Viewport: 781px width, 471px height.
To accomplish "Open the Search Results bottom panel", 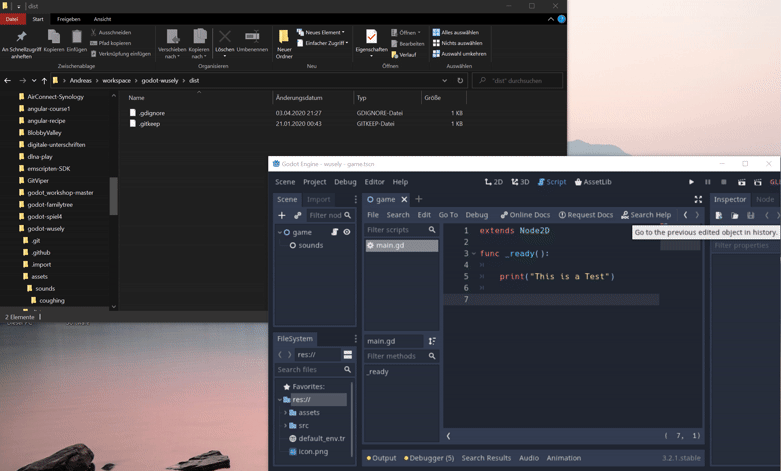I will pos(486,458).
